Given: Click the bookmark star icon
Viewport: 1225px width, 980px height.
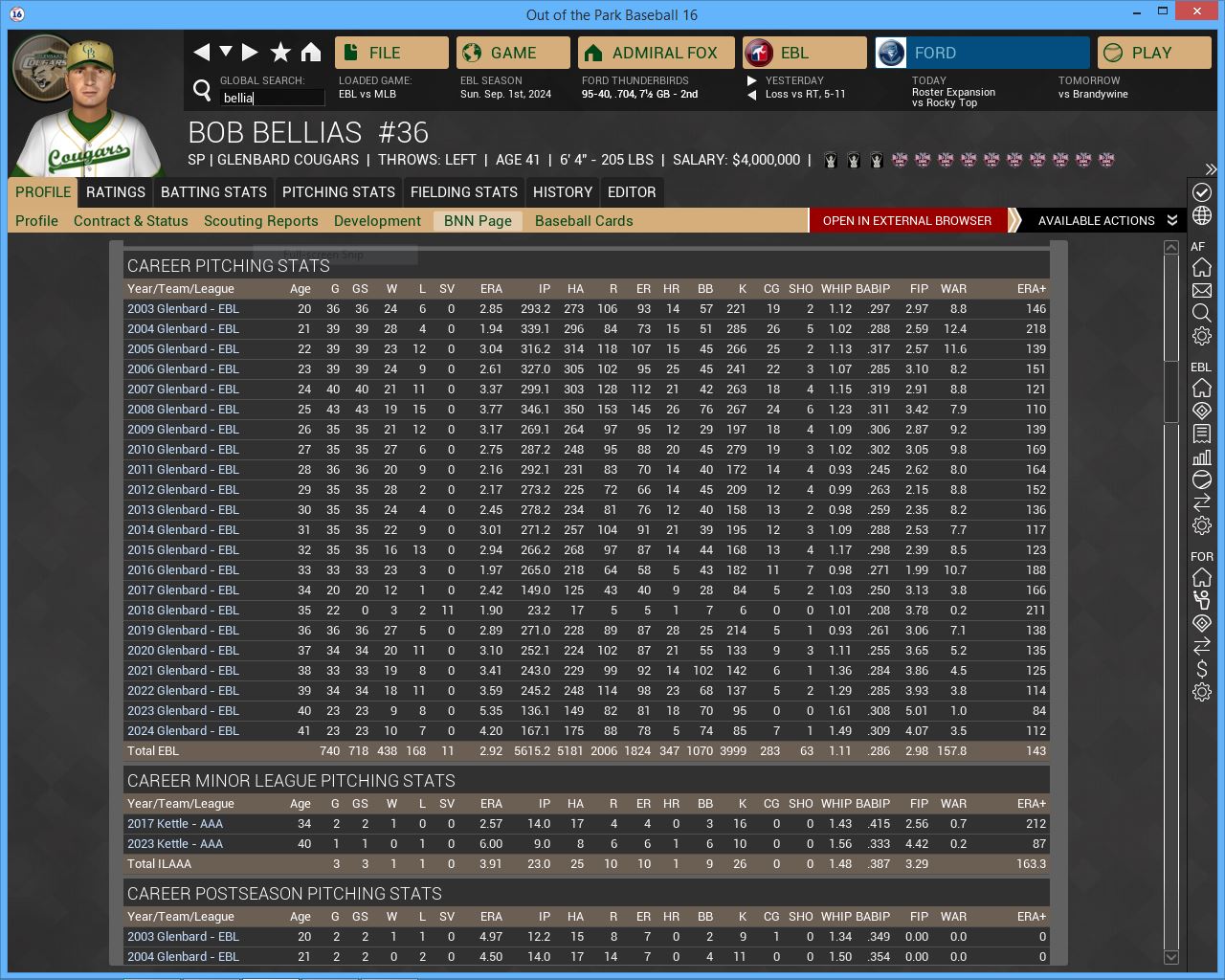Looking at the screenshot, I should pos(280,53).
